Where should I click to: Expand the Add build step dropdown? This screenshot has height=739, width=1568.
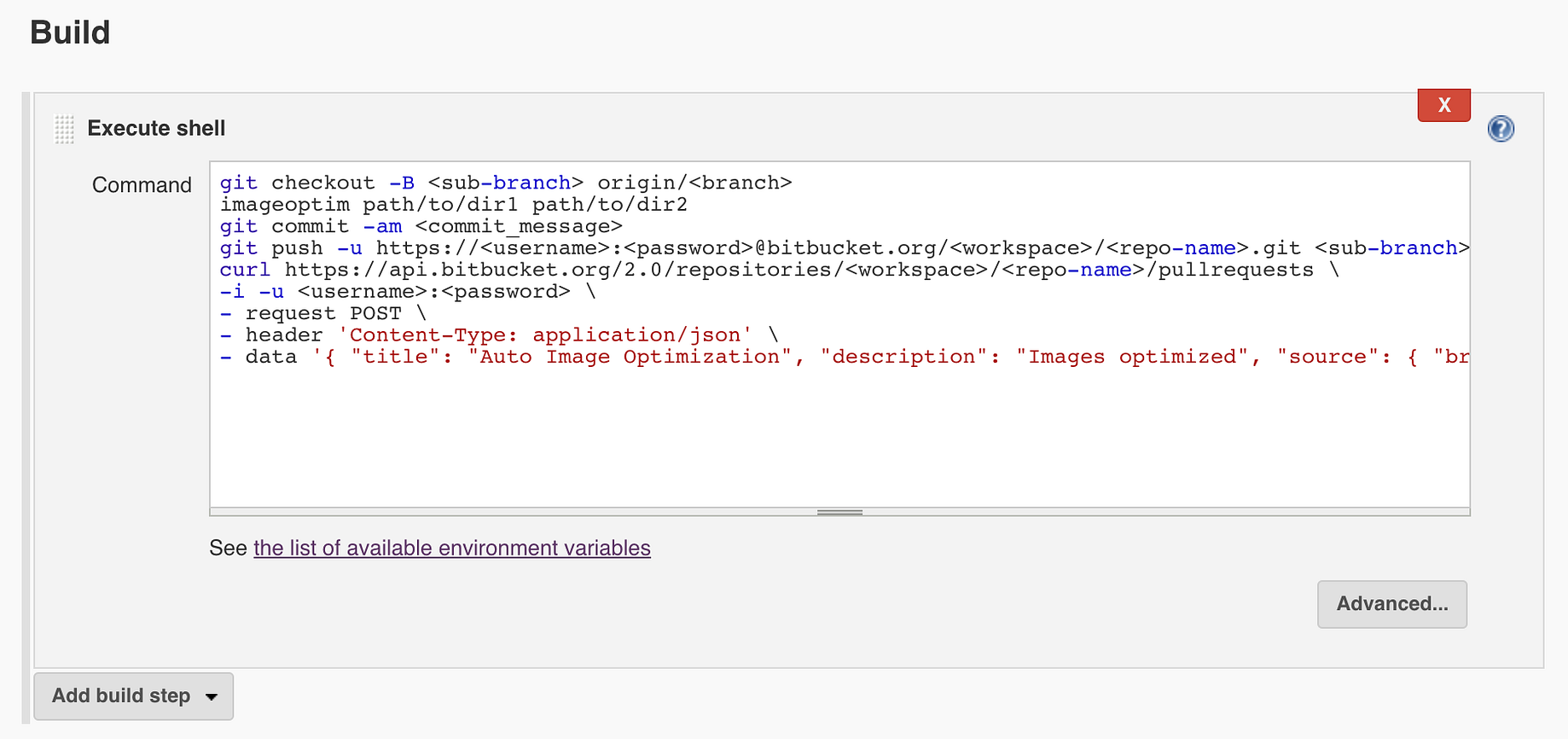[134, 696]
